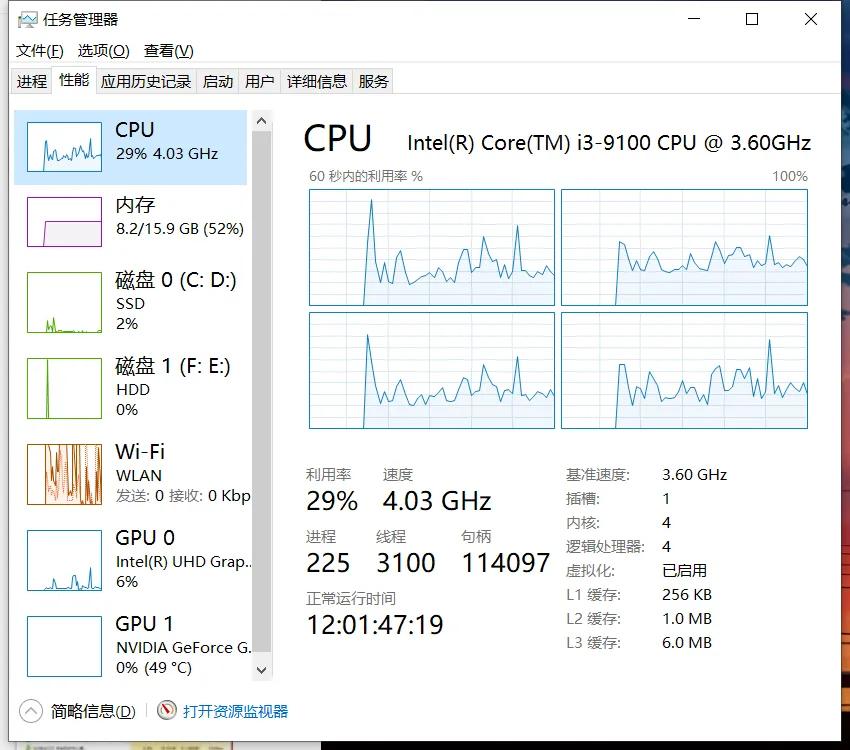Open the 查看 (View) menu

click(x=166, y=50)
